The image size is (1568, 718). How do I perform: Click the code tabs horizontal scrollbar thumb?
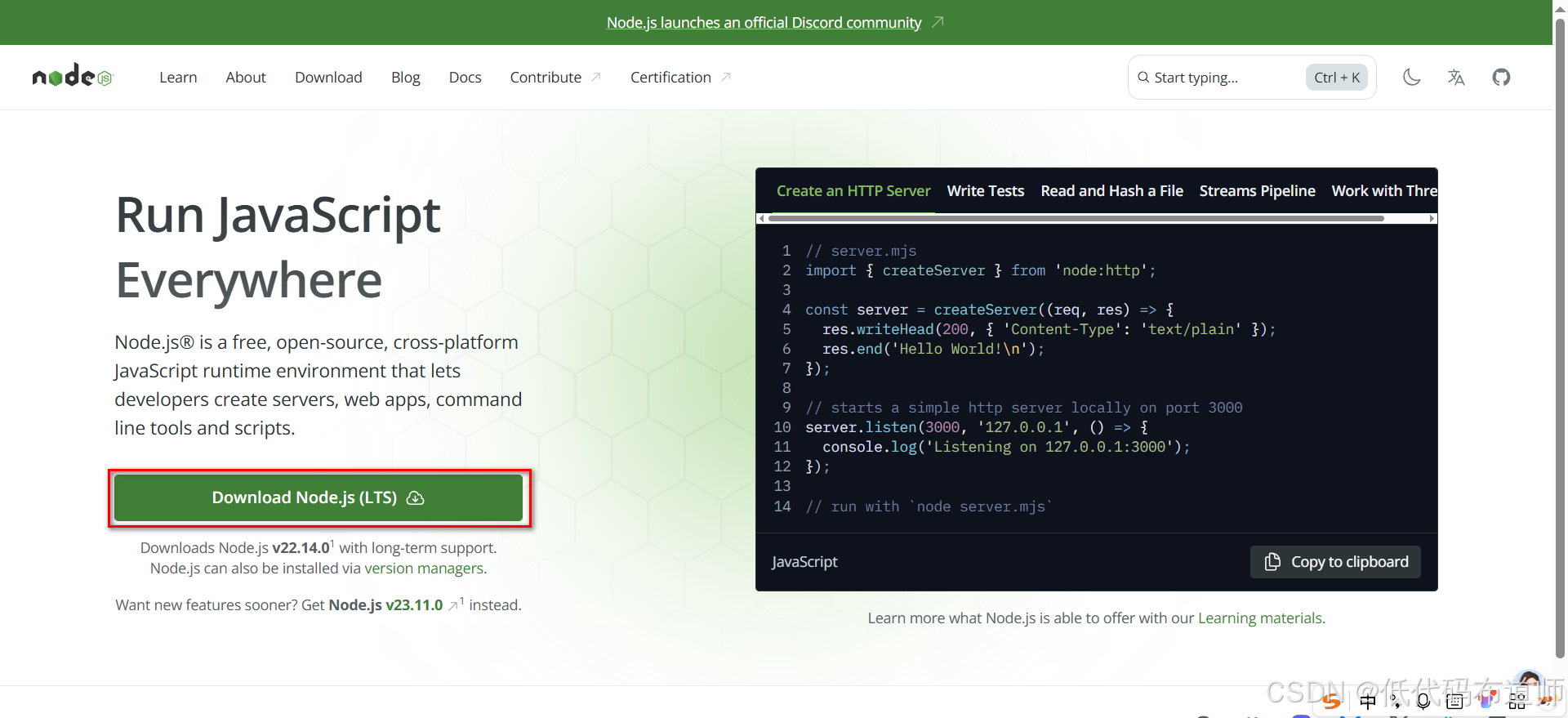click(x=1076, y=219)
